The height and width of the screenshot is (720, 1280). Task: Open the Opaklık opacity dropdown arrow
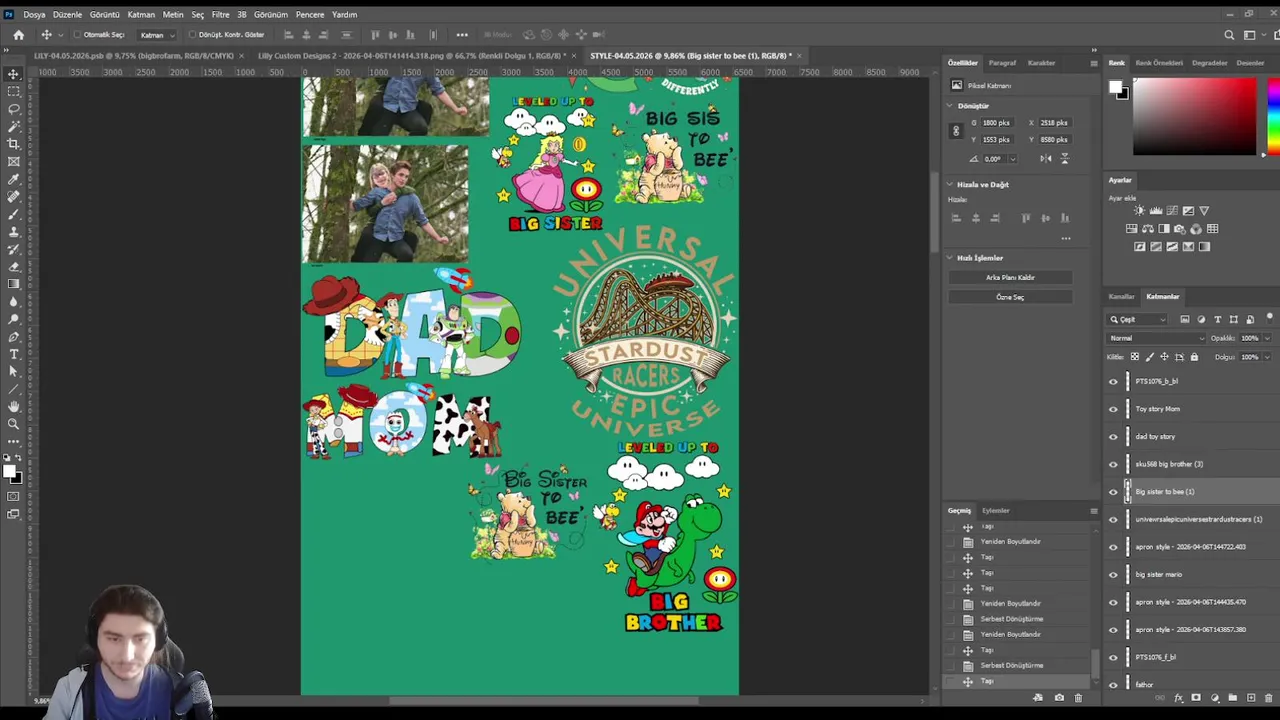[1267, 338]
